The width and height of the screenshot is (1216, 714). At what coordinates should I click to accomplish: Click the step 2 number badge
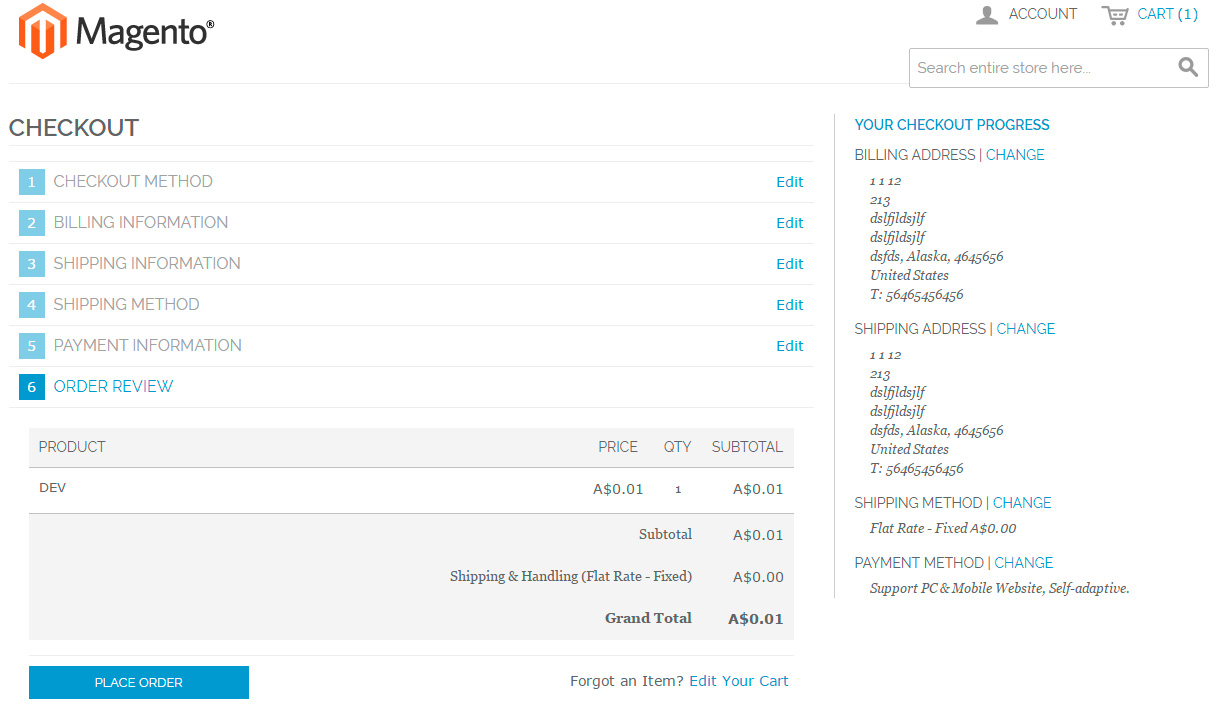(32, 223)
